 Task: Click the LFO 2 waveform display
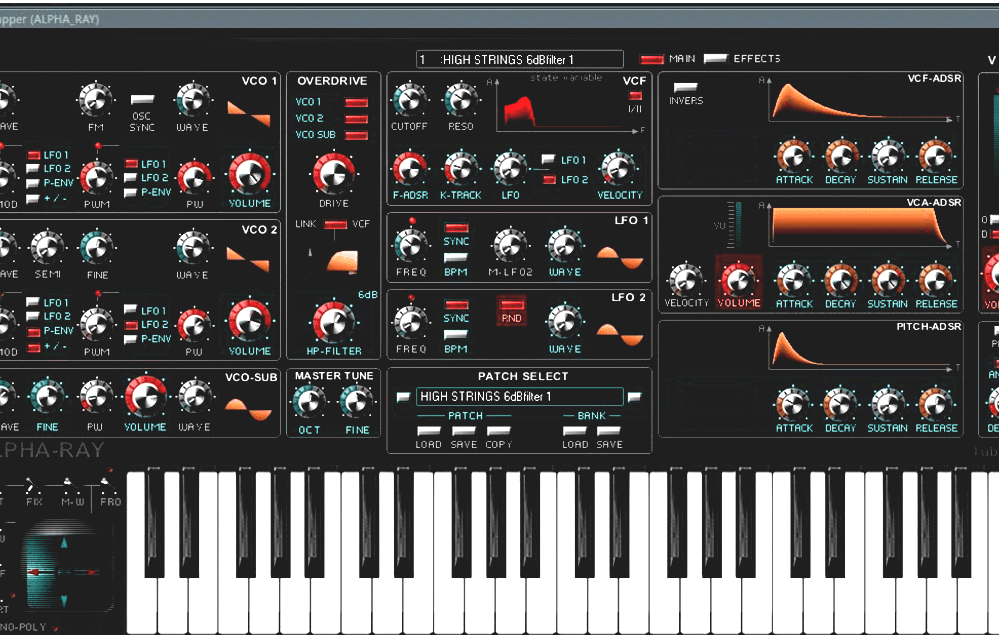[620, 334]
